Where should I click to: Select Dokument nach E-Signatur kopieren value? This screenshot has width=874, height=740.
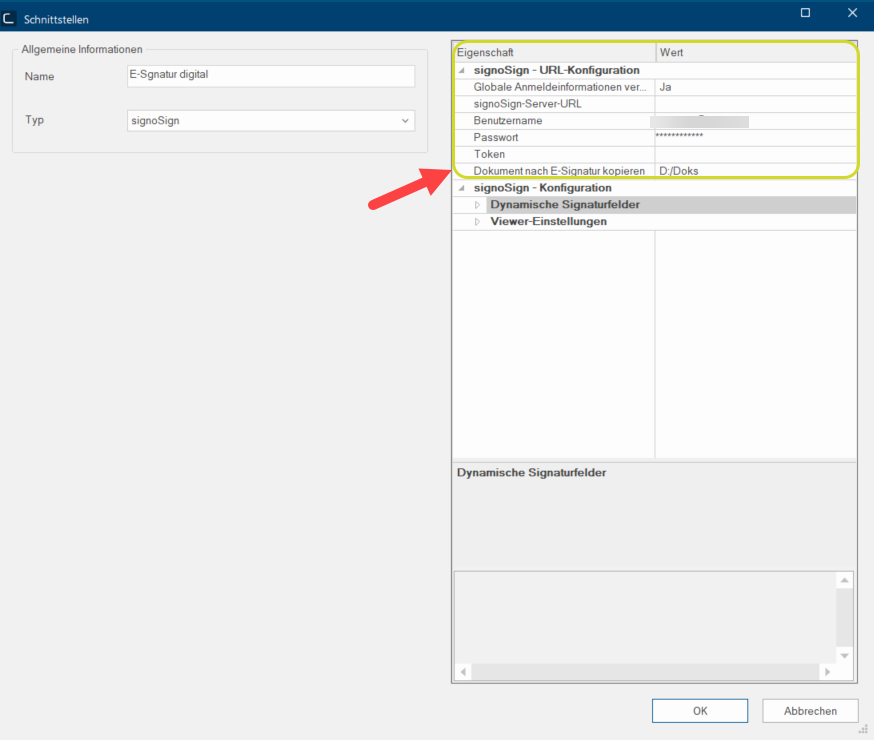754,171
